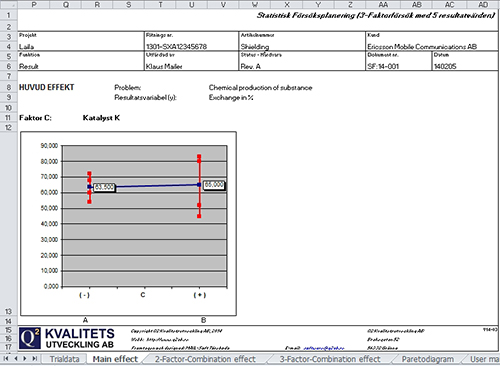Screen dimensions: 500x366
Task: Open the Paretodiagram sheet tab
Action: coord(427,359)
